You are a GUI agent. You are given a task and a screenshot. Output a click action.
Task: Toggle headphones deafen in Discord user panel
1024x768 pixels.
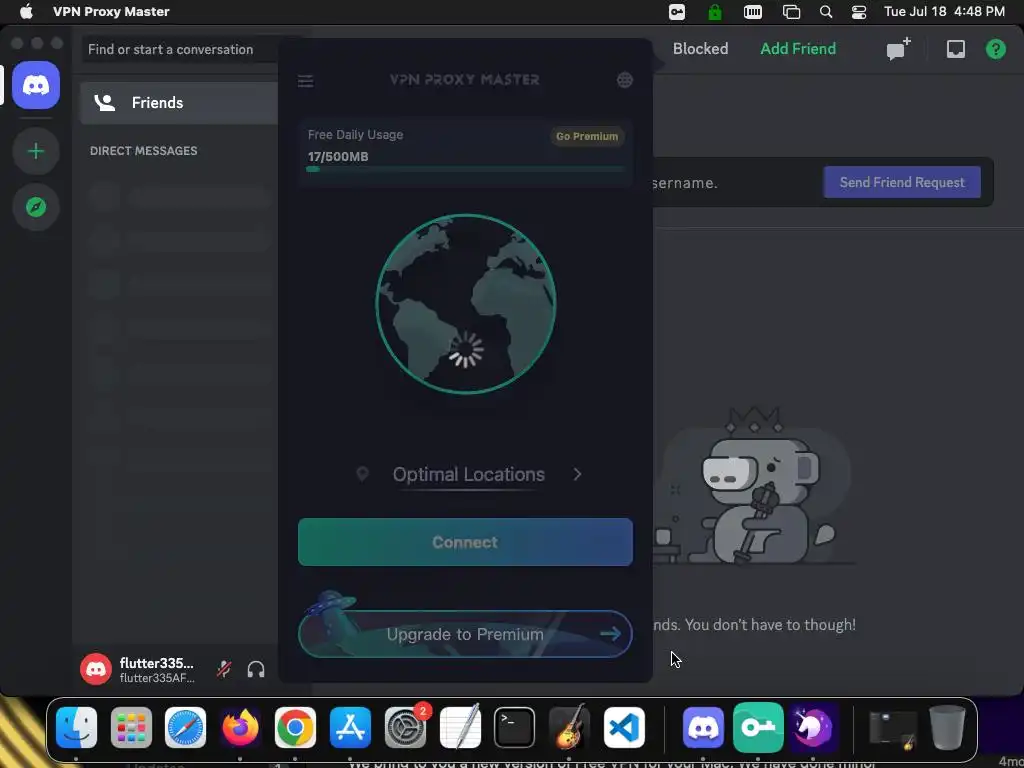(256, 669)
